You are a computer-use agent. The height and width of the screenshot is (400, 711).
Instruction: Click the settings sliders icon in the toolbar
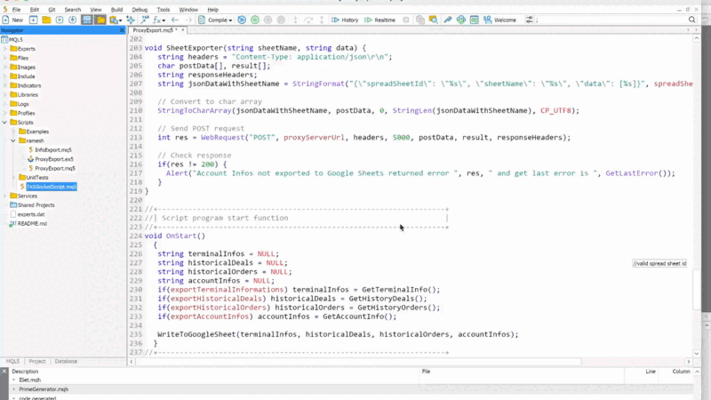click(x=529, y=20)
